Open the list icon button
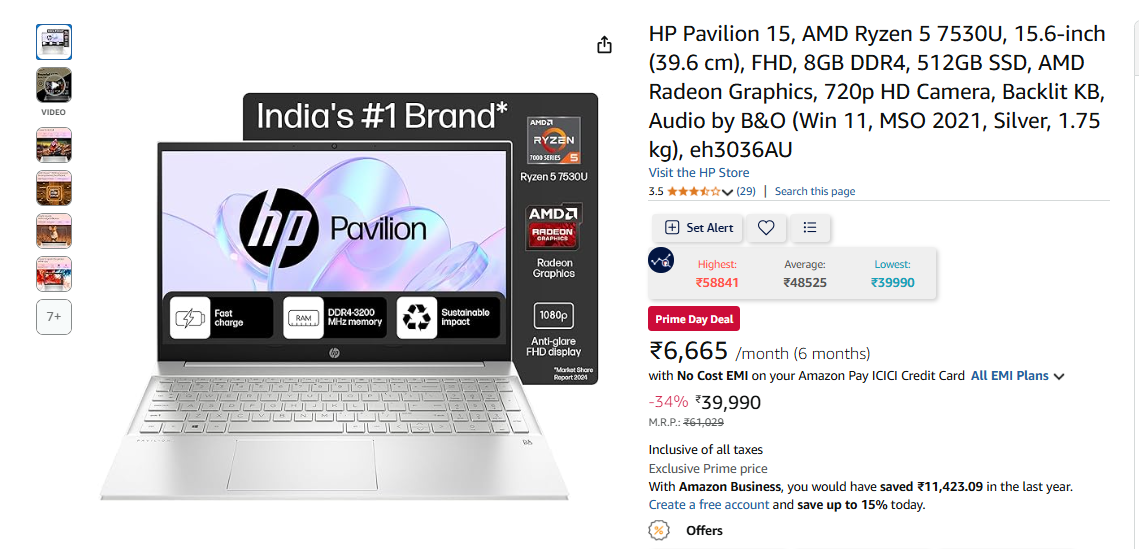This screenshot has width=1139, height=549. coord(810,228)
